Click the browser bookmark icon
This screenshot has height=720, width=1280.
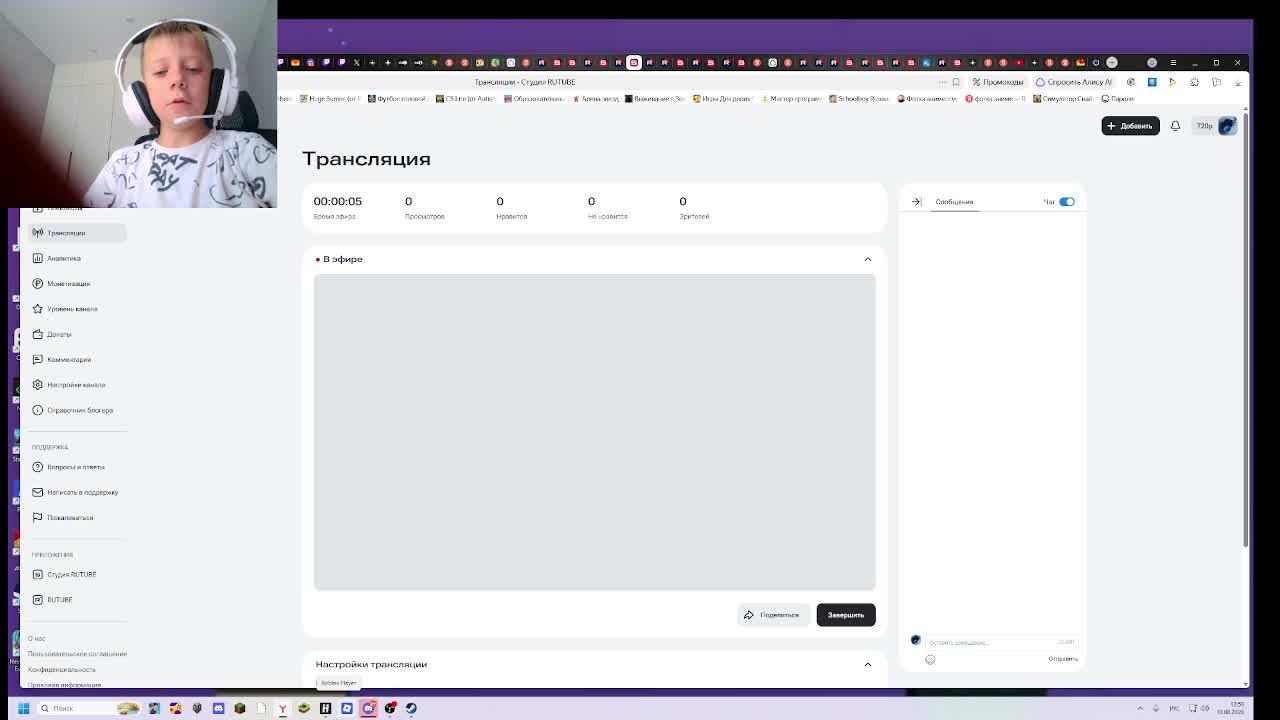(956, 82)
